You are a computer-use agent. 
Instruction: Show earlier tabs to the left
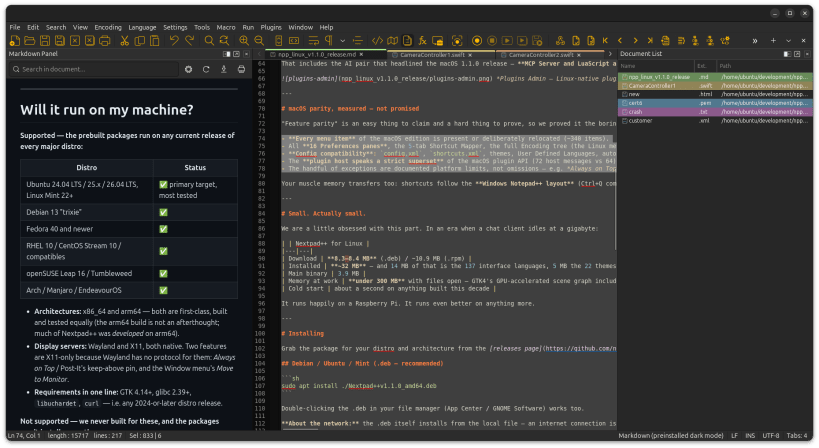click(260, 54)
